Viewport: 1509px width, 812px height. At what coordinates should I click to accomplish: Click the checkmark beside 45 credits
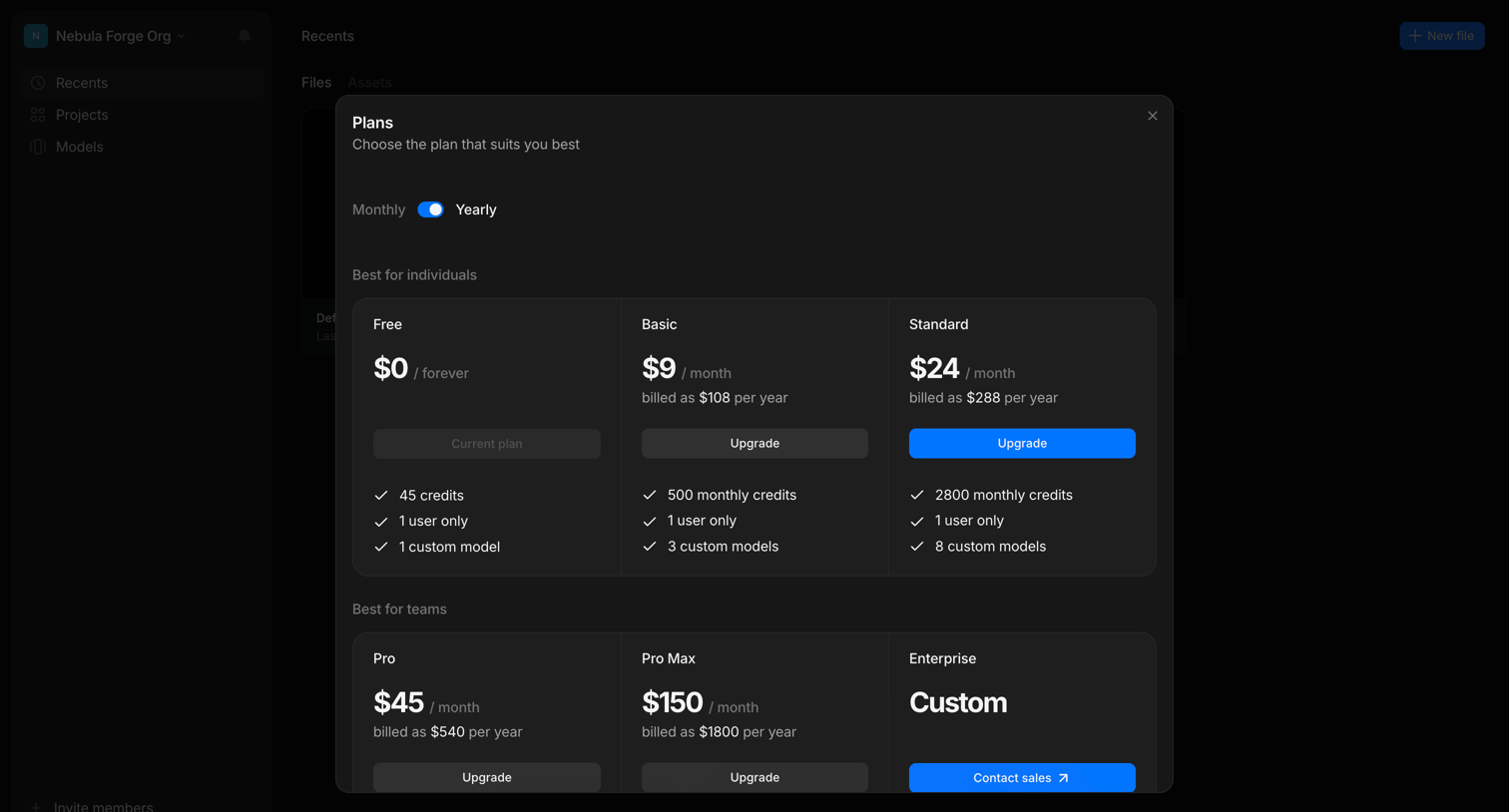coord(381,496)
